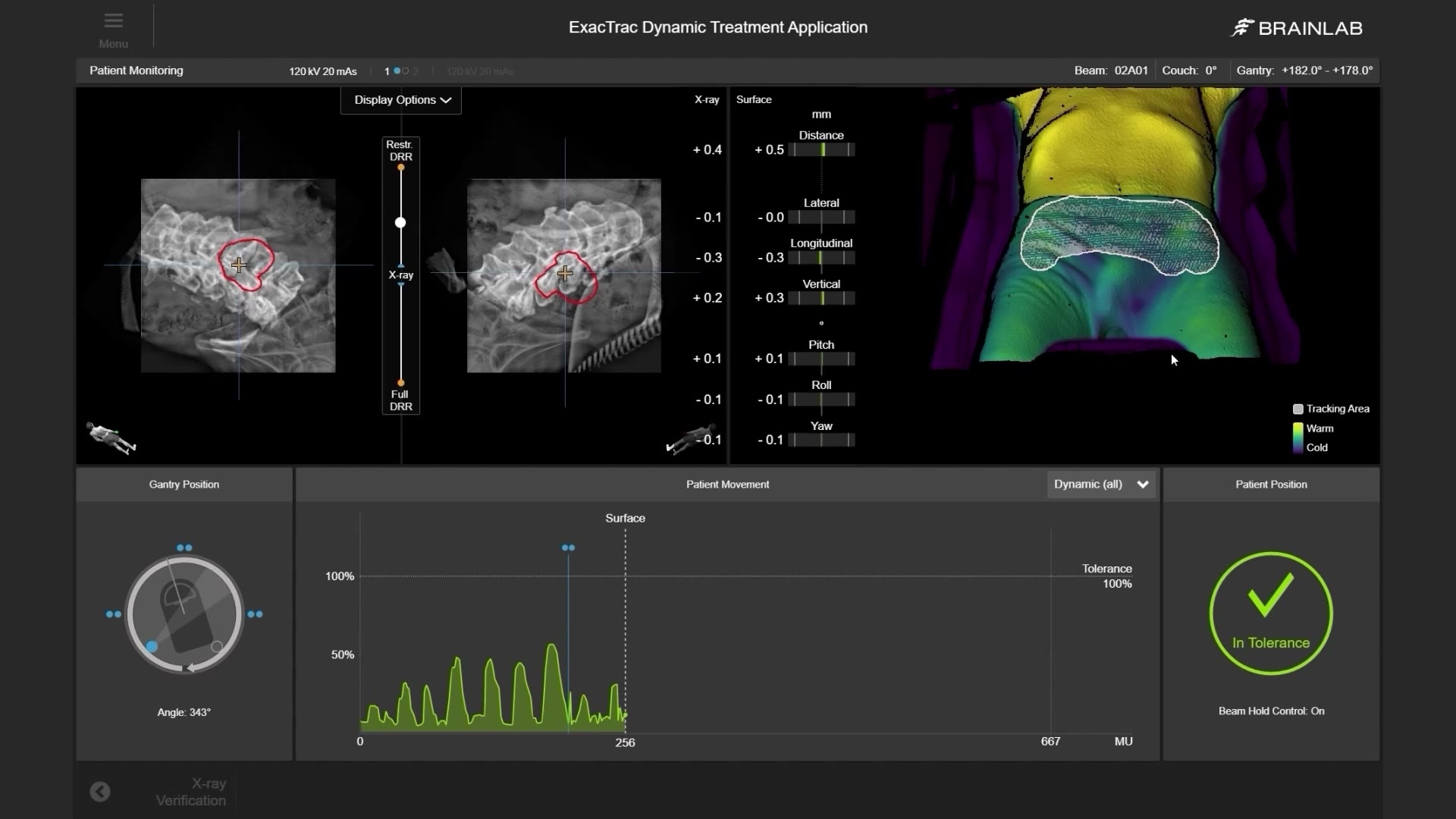Click the Pitch deviation bar

pyautogui.click(x=822, y=359)
